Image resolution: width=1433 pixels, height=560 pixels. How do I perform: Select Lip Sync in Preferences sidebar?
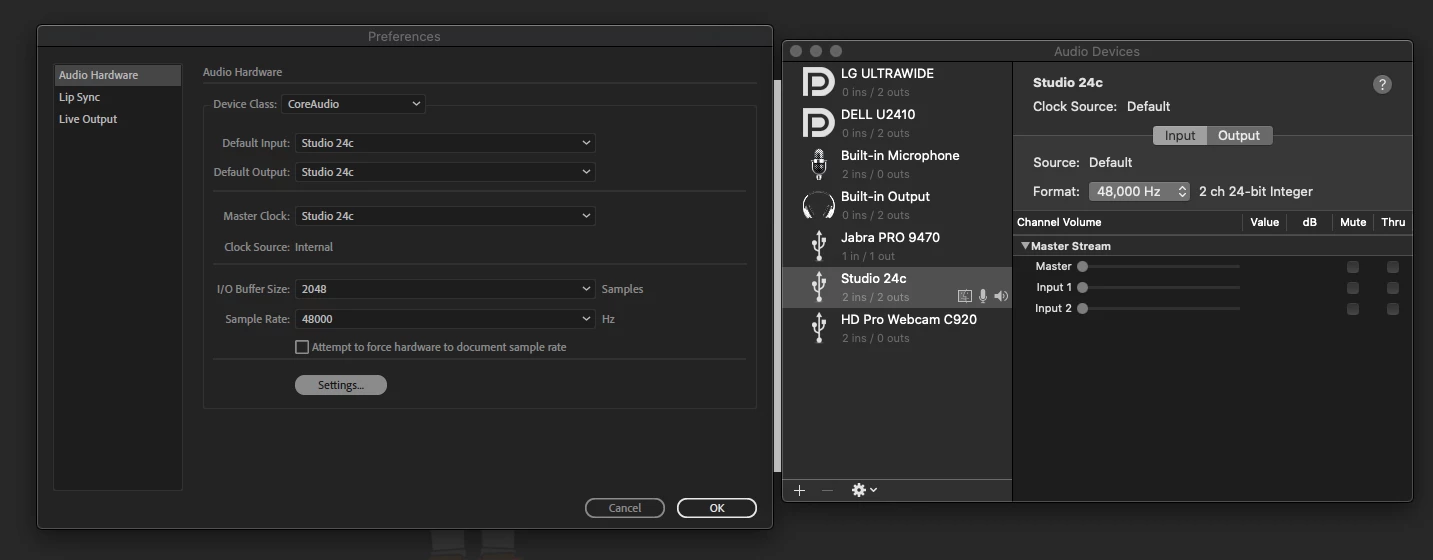[x=118, y=97]
